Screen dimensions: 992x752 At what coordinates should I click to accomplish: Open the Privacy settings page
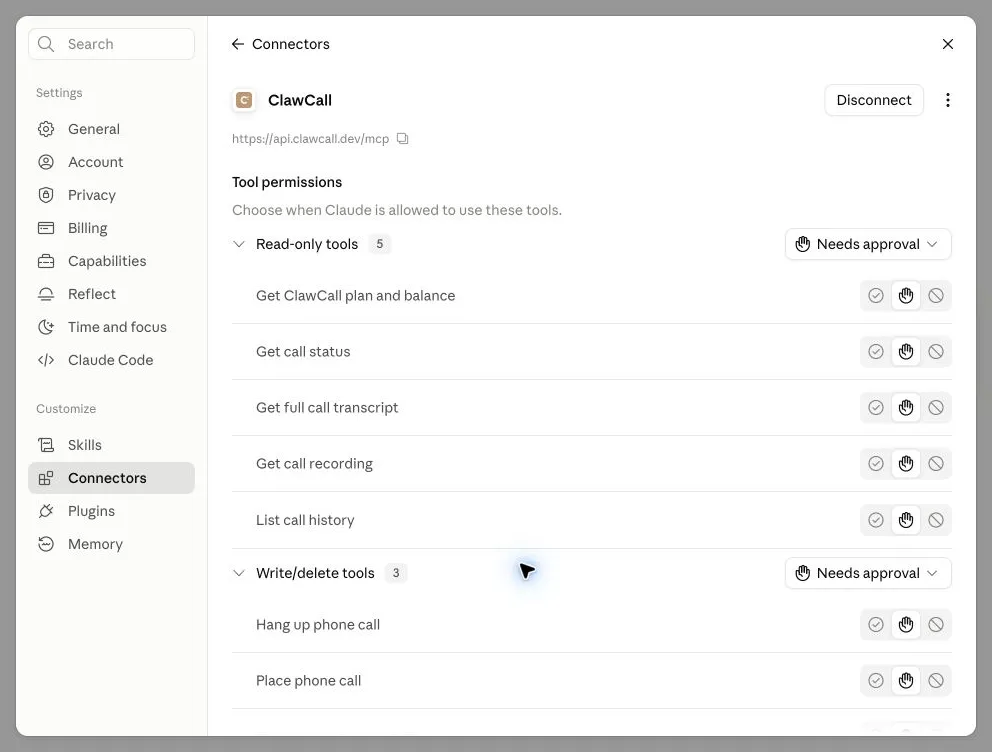(x=111, y=195)
